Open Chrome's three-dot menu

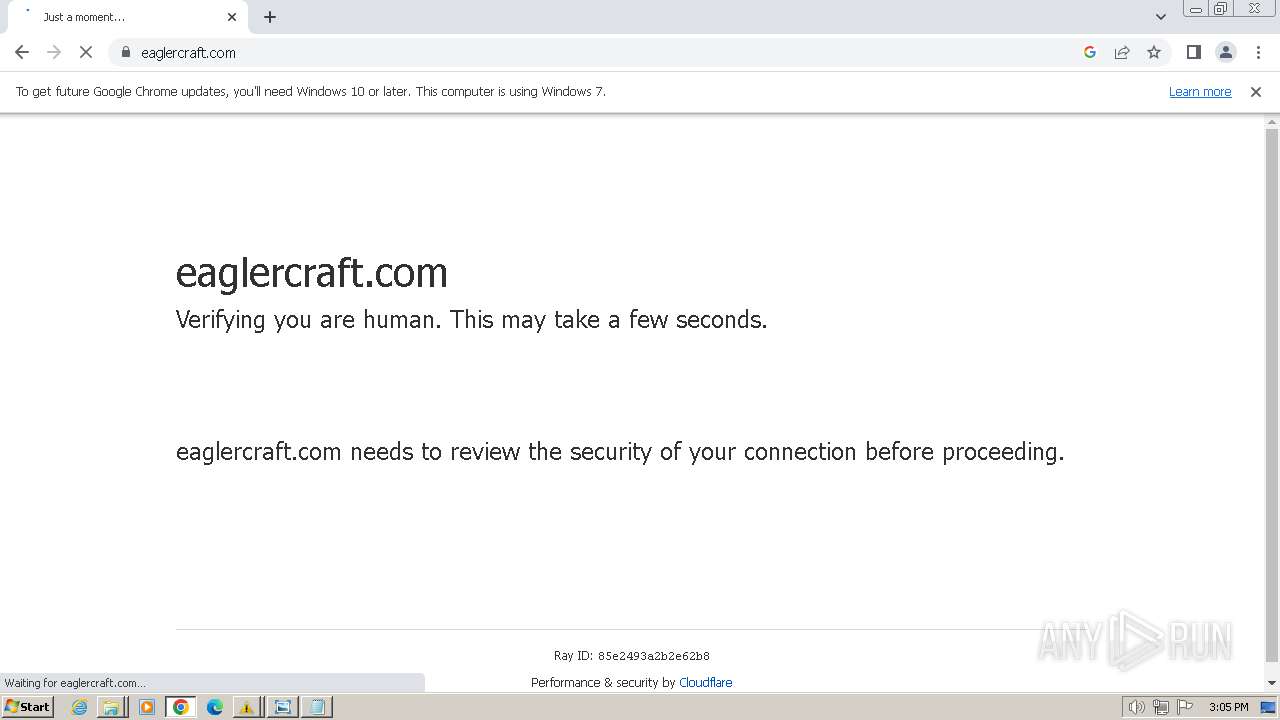pyautogui.click(x=1258, y=52)
